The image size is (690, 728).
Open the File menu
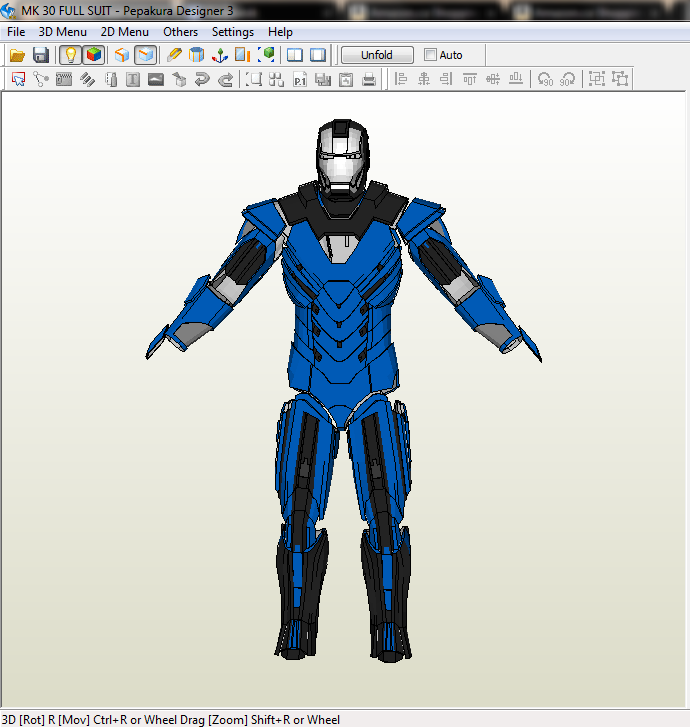pyautogui.click(x=16, y=32)
